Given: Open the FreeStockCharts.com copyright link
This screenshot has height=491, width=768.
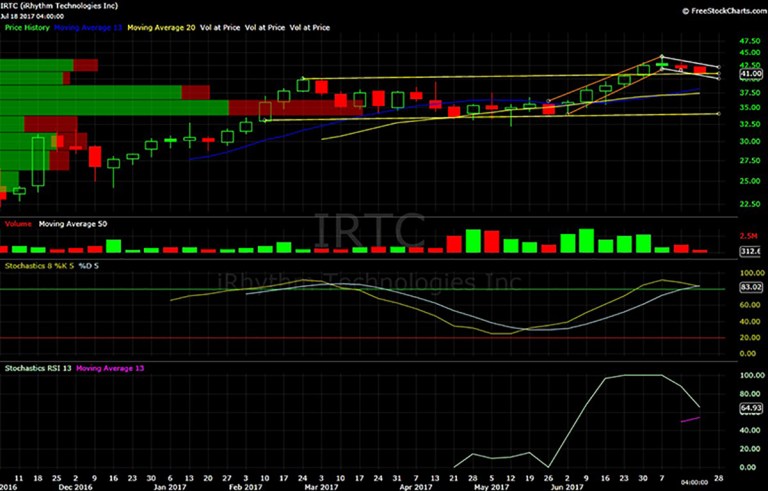Looking at the screenshot, I should pyautogui.click(x=724, y=11).
